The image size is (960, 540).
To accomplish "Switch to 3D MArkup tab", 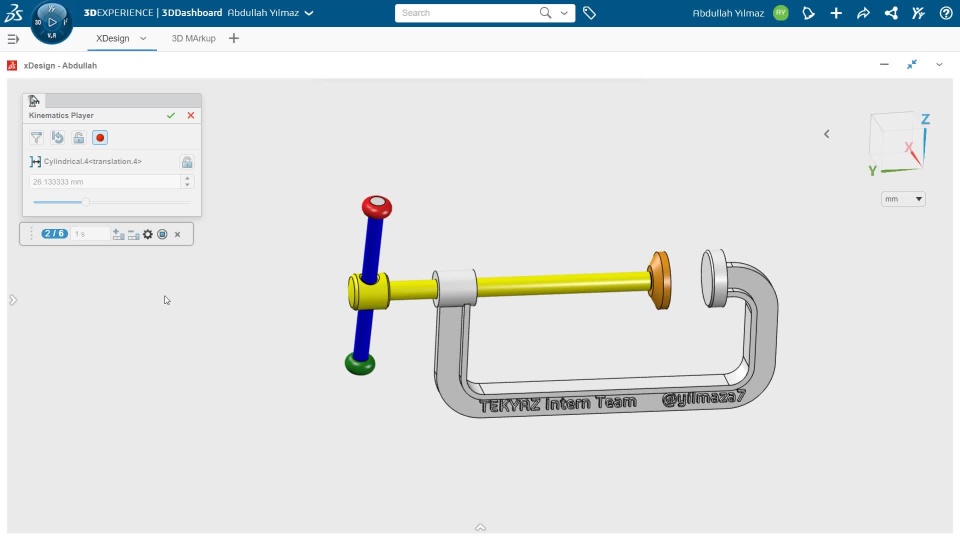I will [x=193, y=39].
